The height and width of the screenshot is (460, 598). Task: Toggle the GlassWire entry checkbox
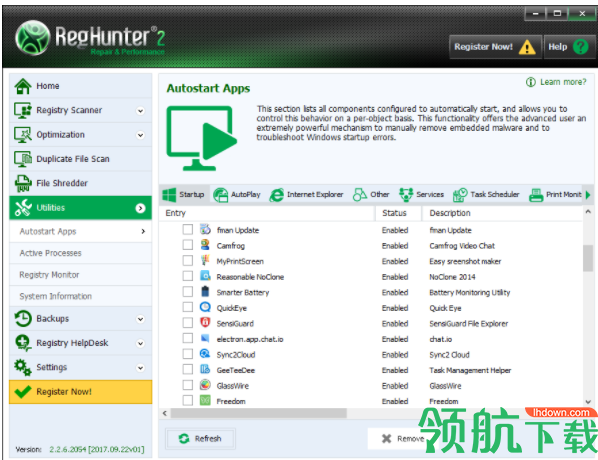[x=188, y=385]
